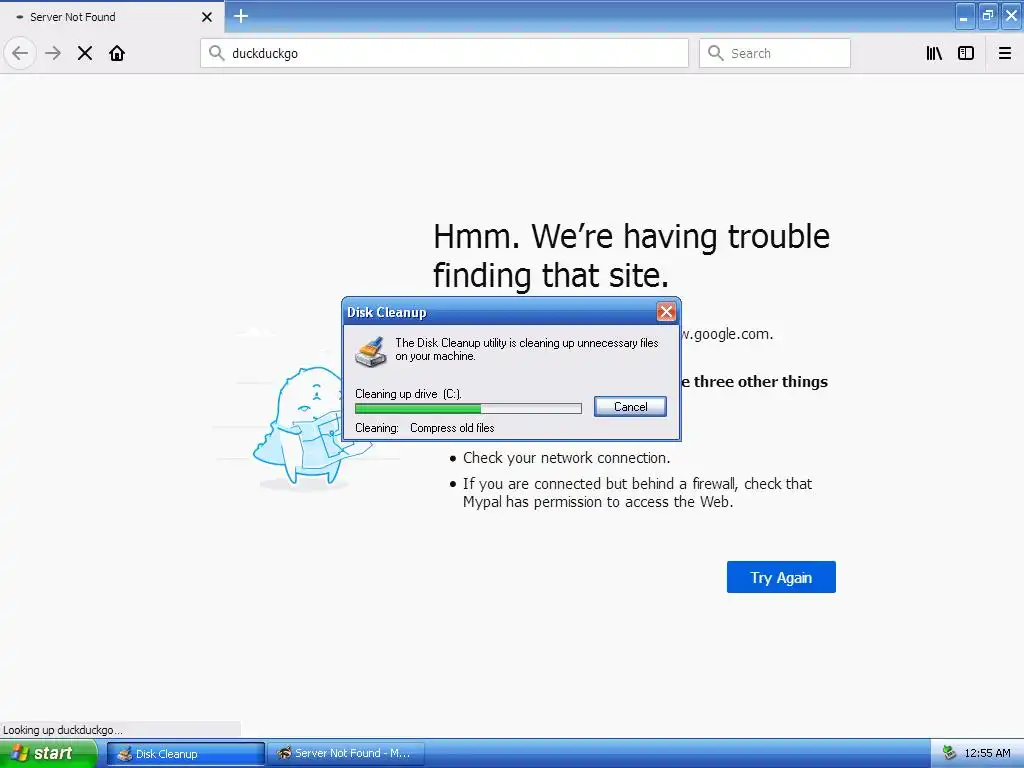This screenshot has width=1024, height=768.
Task: Open a new tab with plus
Action: tap(241, 16)
